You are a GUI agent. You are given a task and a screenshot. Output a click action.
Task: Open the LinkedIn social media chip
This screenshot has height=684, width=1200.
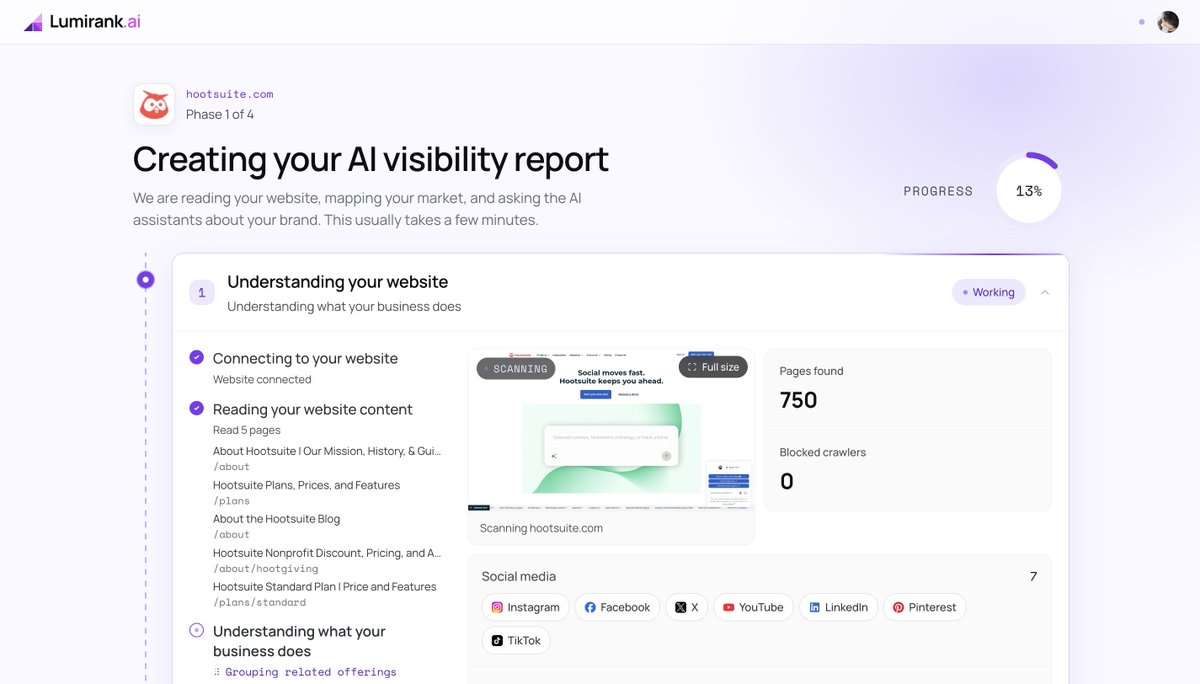coord(838,607)
